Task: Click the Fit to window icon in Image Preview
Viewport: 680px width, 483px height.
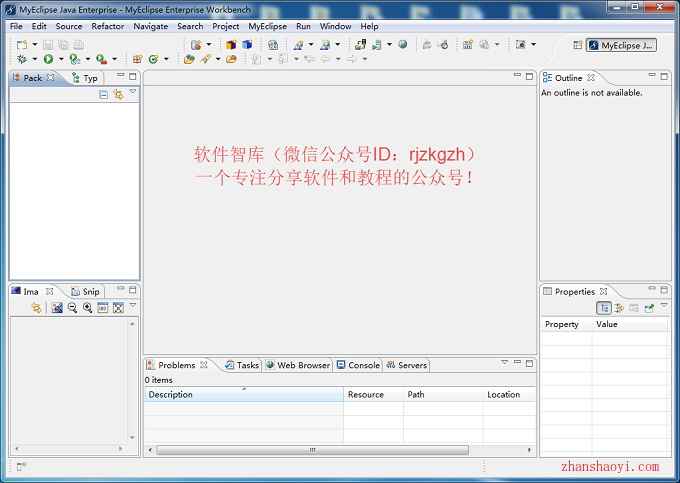Action: click(x=118, y=308)
